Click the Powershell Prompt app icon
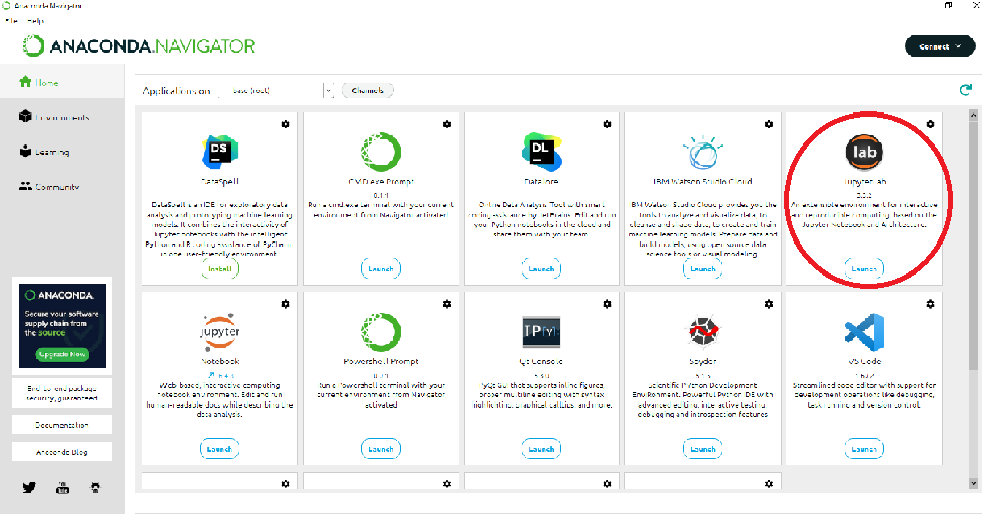 point(381,332)
